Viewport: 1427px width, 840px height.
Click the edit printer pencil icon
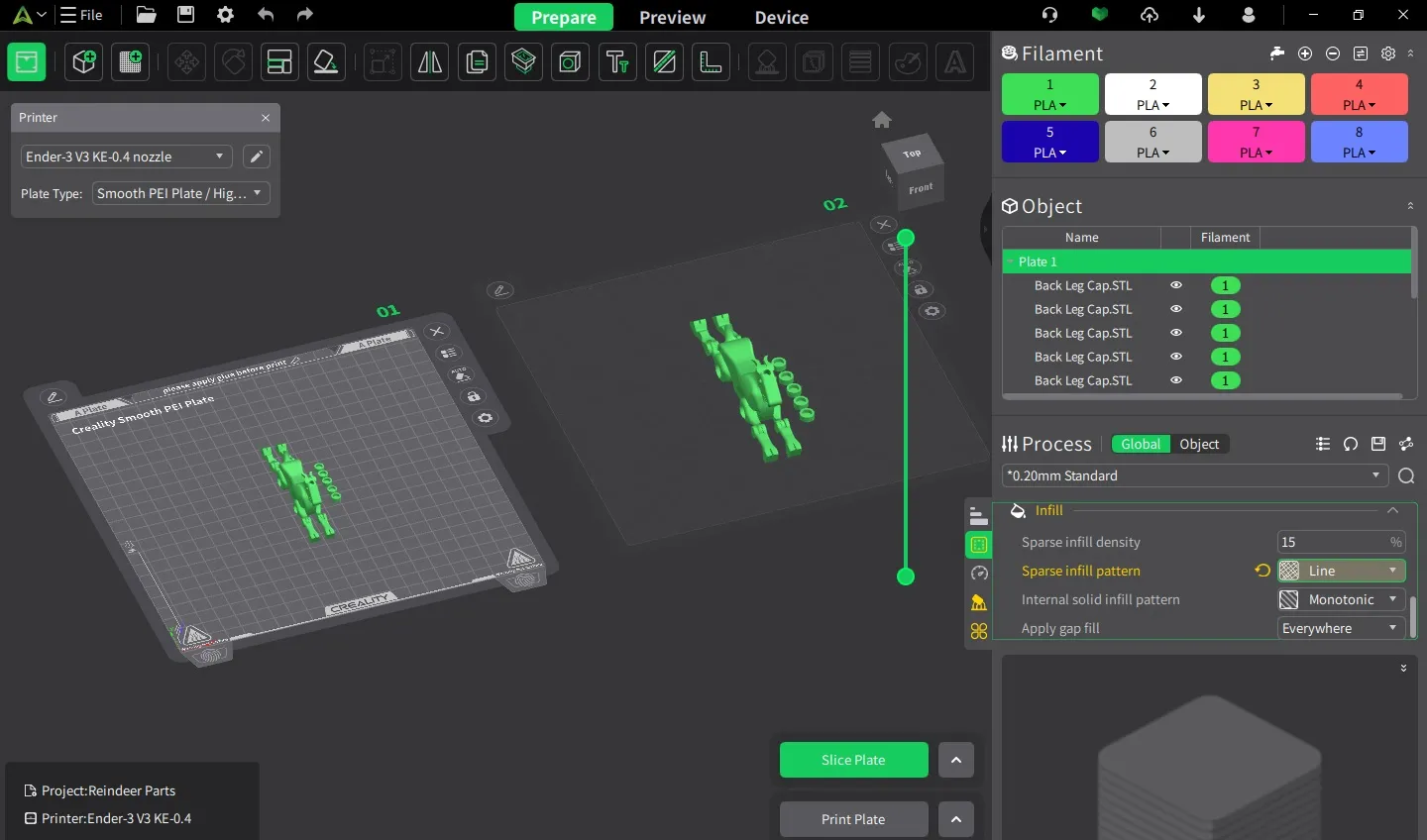256,157
